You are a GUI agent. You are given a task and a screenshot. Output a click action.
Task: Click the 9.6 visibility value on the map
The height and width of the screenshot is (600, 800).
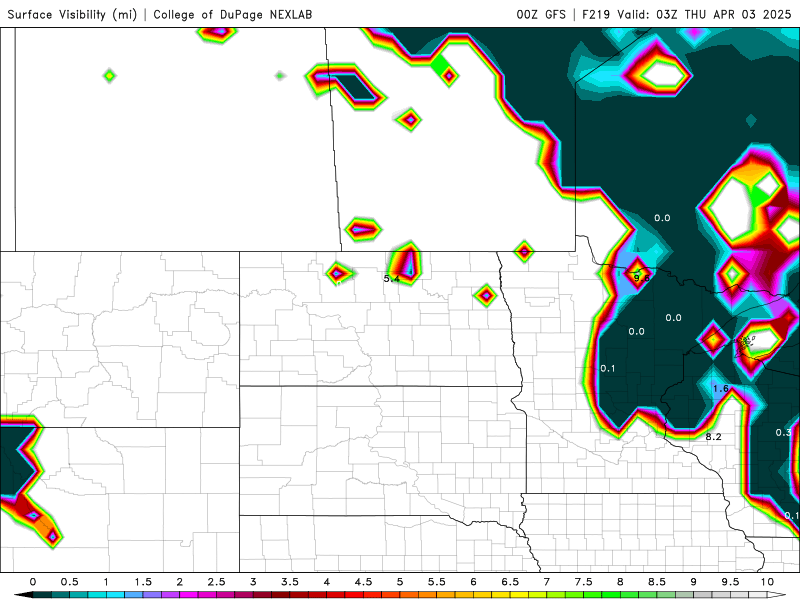click(x=641, y=278)
